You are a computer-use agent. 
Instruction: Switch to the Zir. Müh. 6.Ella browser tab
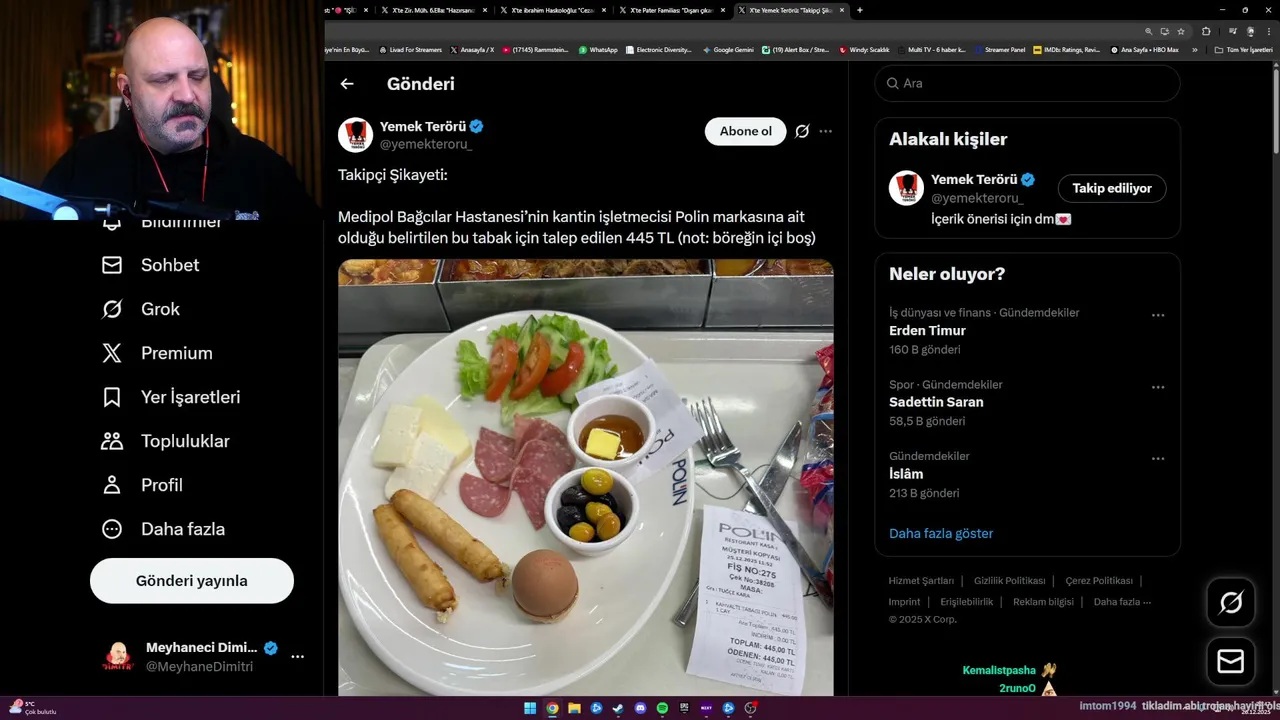click(434, 10)
